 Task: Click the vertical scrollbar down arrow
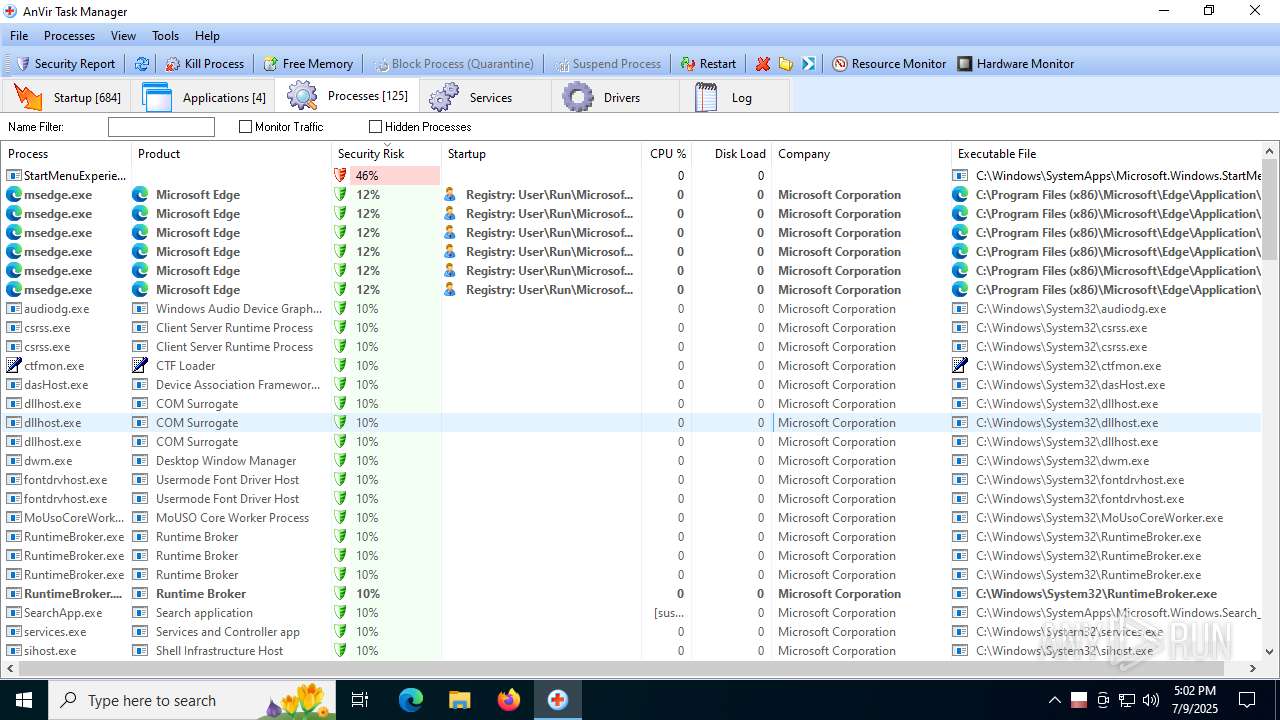[x=1270, y=651]
